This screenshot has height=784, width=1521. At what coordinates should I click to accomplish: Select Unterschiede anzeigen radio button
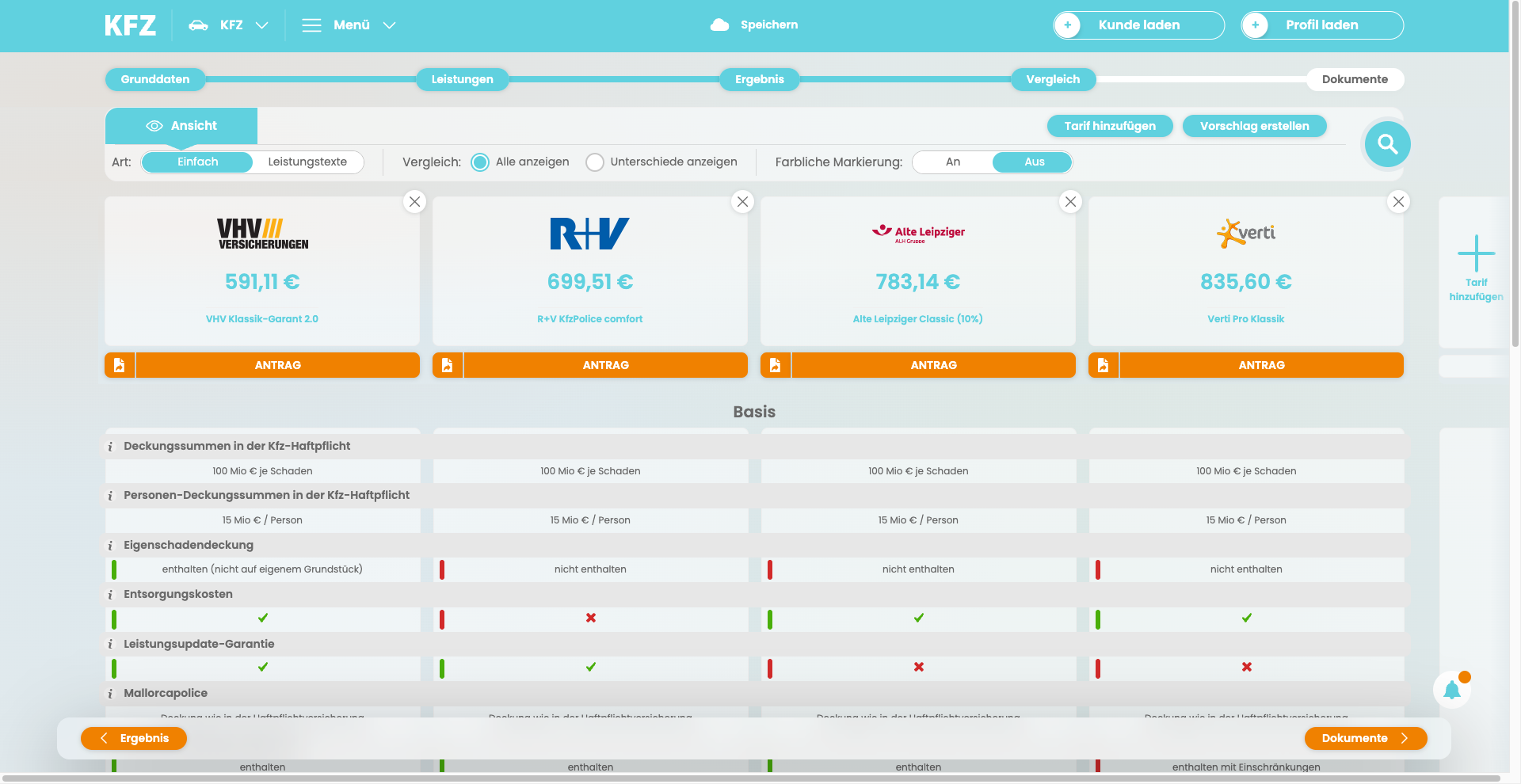pos(595,162)
